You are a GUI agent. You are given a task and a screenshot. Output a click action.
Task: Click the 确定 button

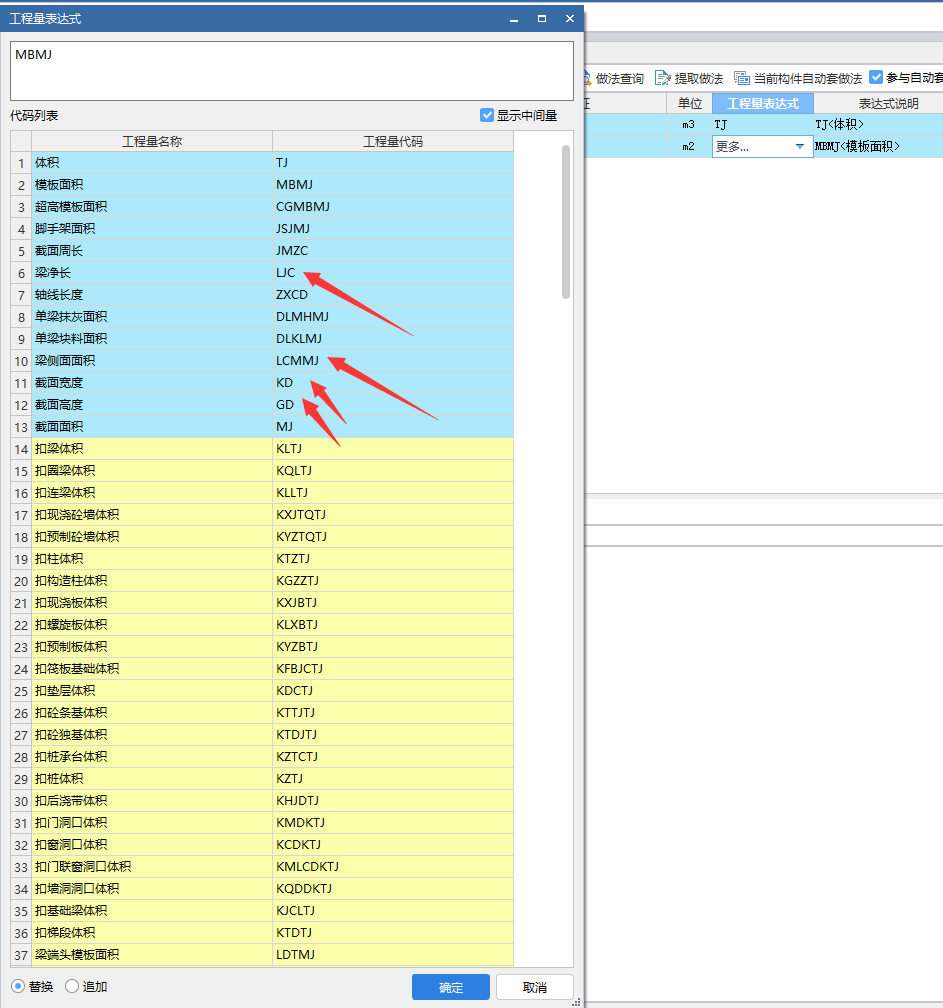[451, 987]
